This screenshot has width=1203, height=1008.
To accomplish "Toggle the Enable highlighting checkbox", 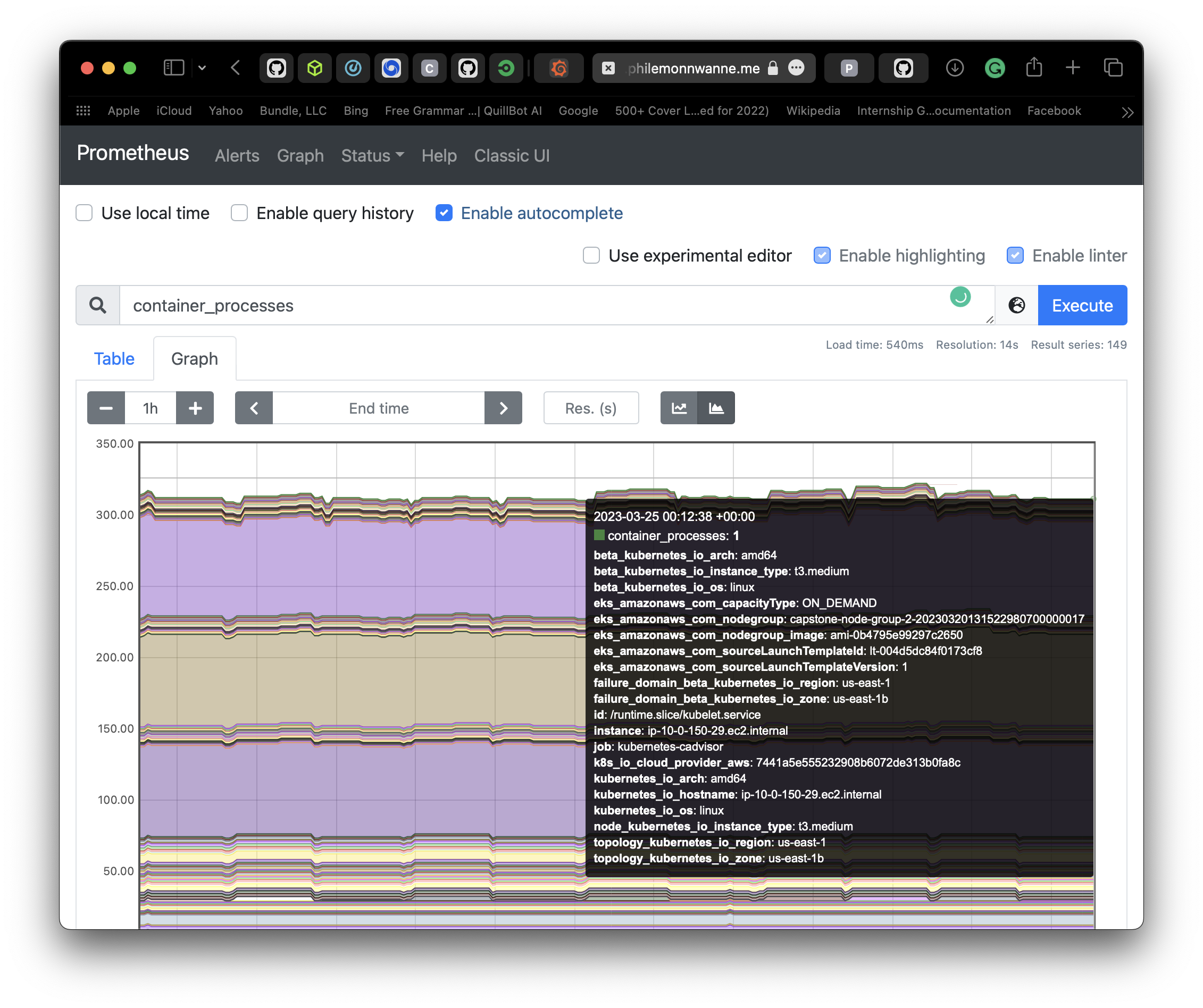I will 822,255.
